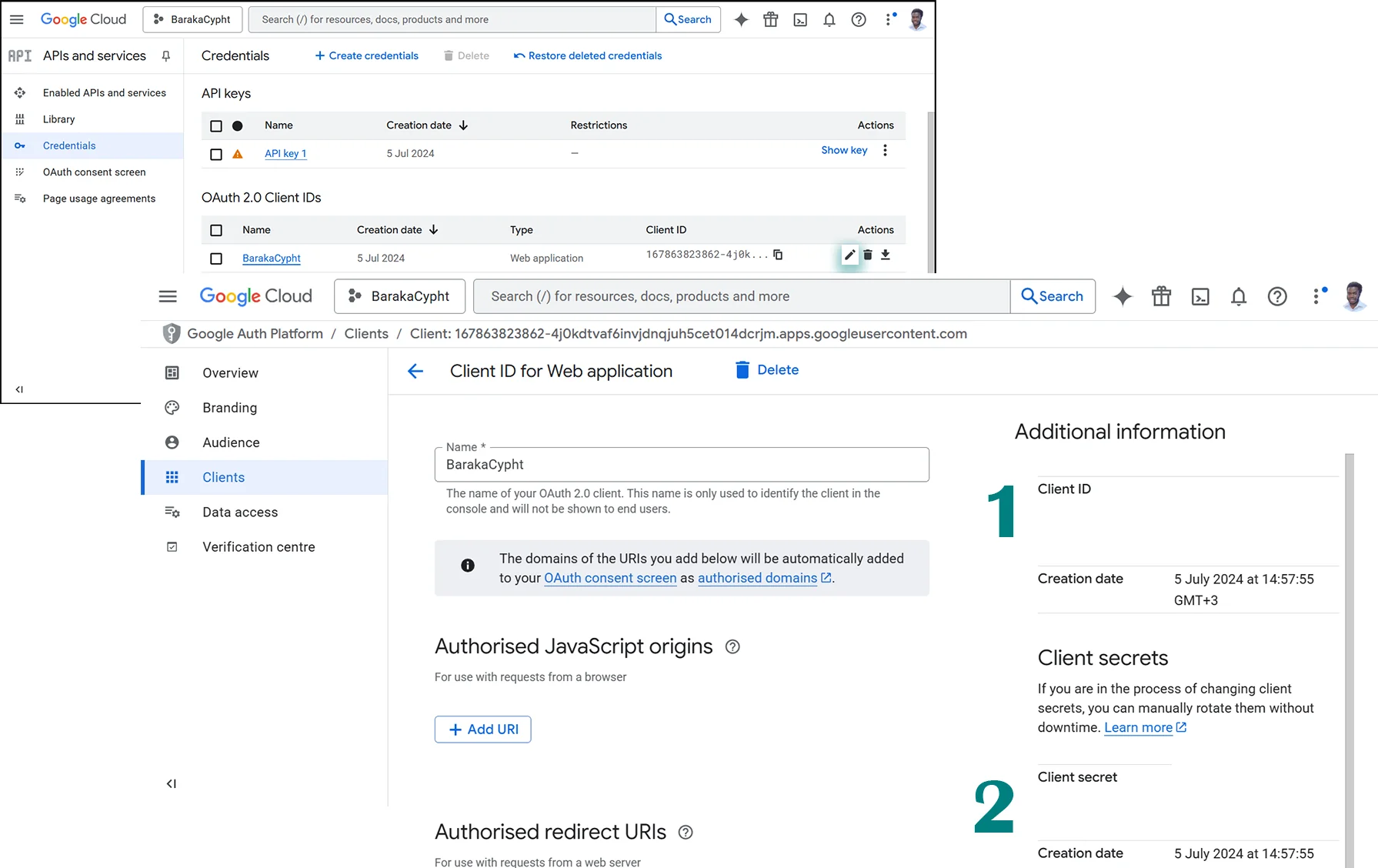
Task: Select Credentials in APIs sidebar
Action: 92,145
